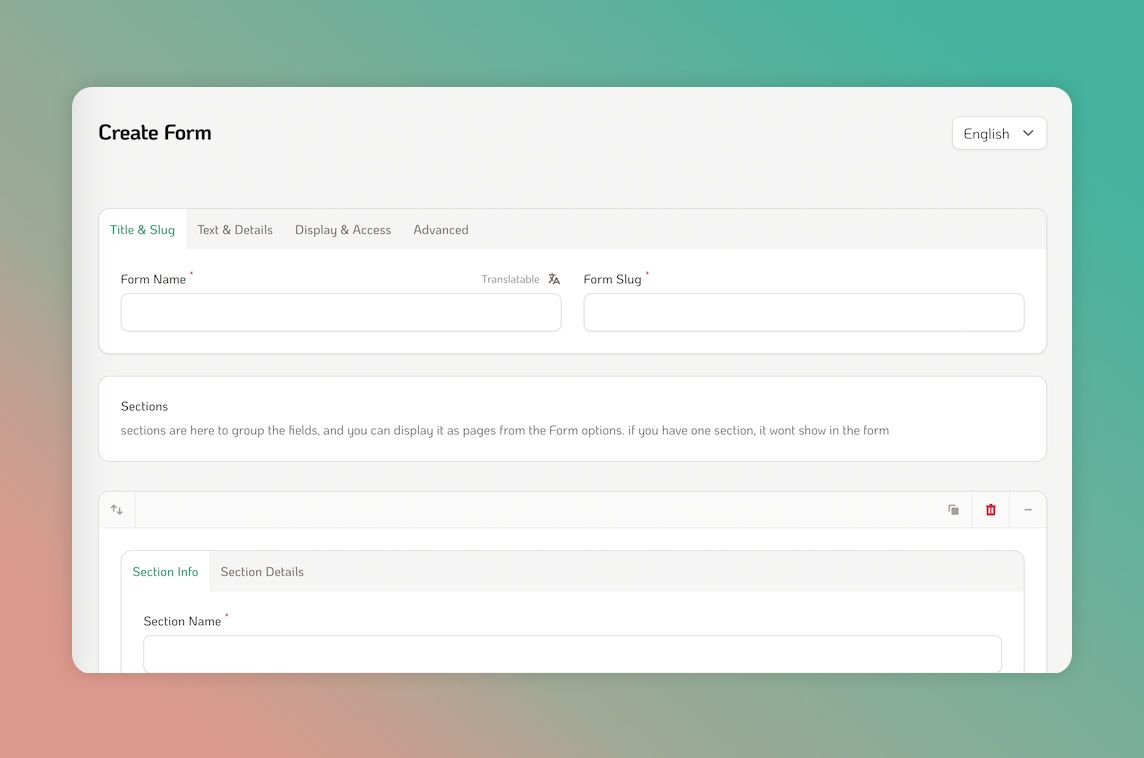Click the Form Slug input field
This screenshot has height=758, width=1144.
point(803,312)
